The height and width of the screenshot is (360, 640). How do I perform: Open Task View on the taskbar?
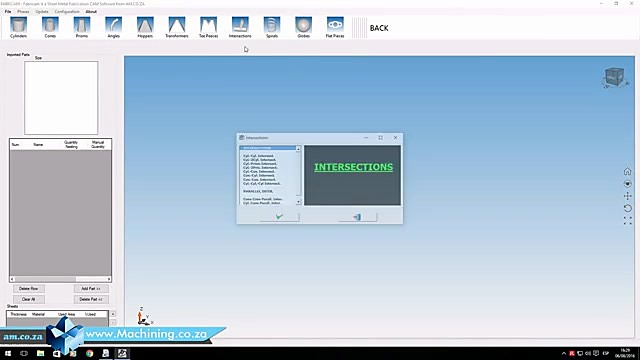pos(24,353)
